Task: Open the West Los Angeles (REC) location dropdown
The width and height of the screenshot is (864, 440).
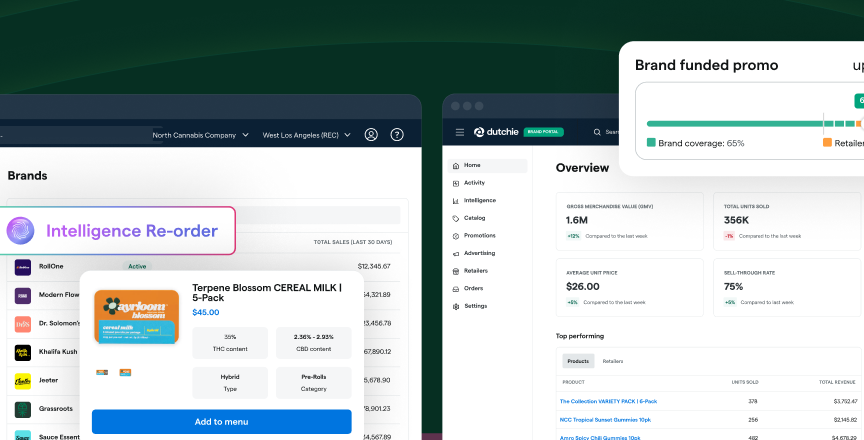Action: click(306, 135)
